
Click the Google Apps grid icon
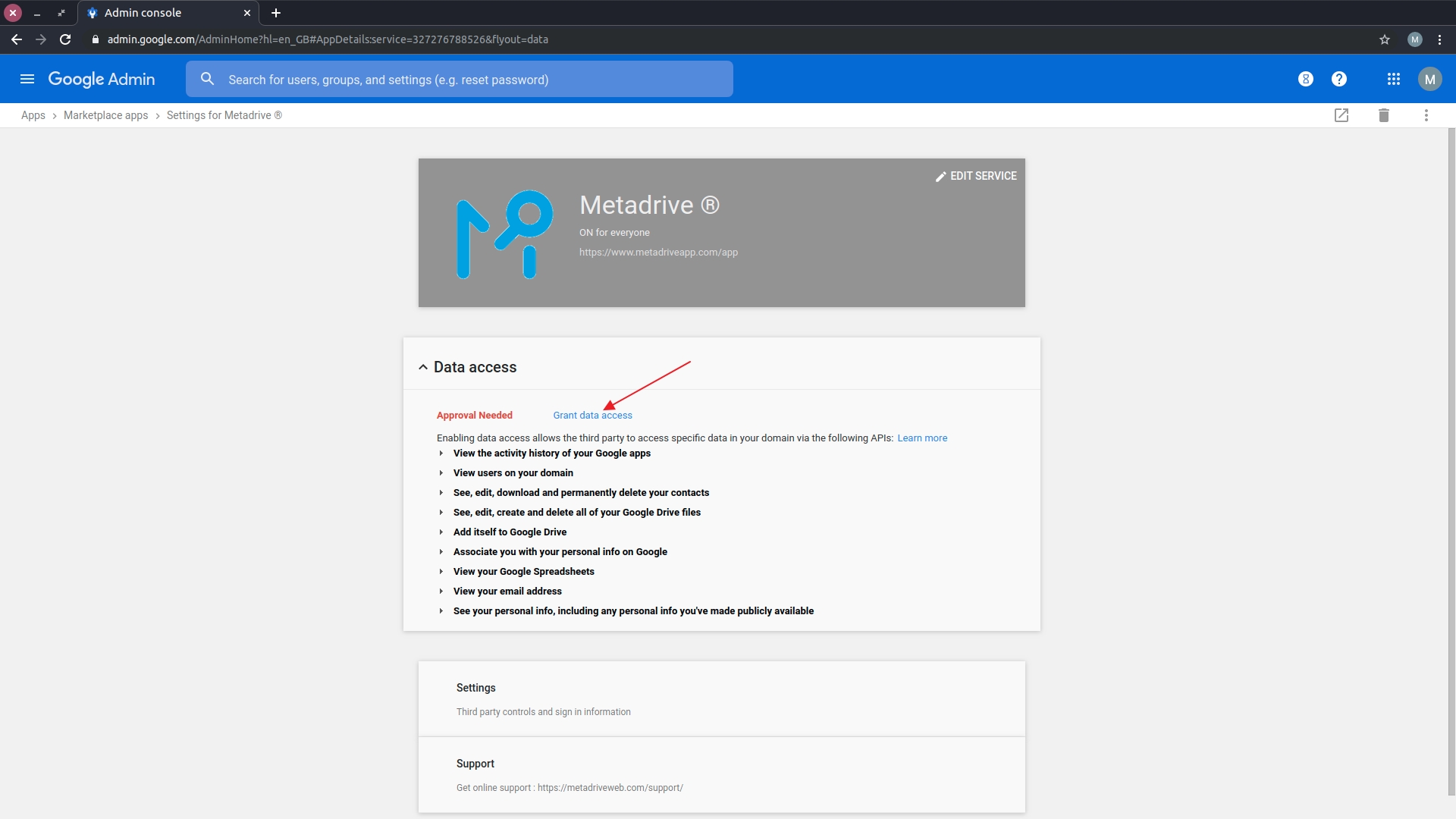click(x=1393, y=79)
